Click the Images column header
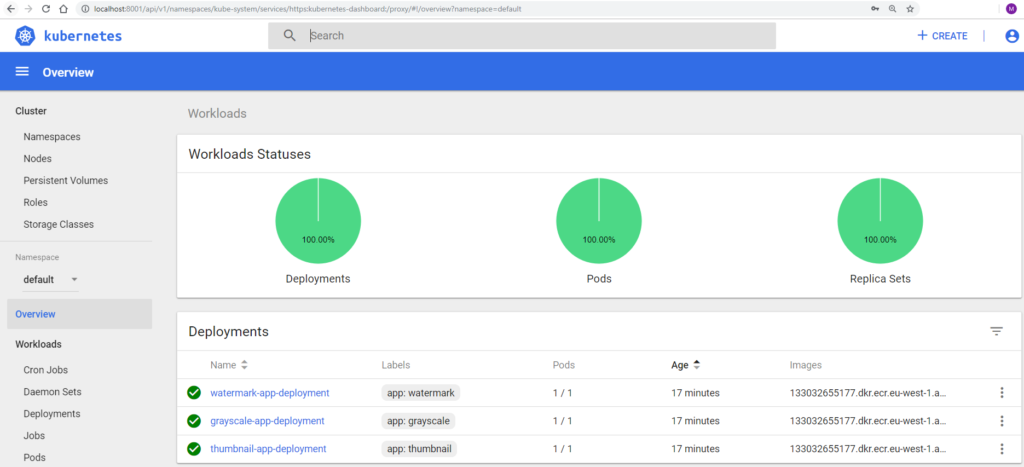This screenshot has width=1024, height=467. pos(805,365)
